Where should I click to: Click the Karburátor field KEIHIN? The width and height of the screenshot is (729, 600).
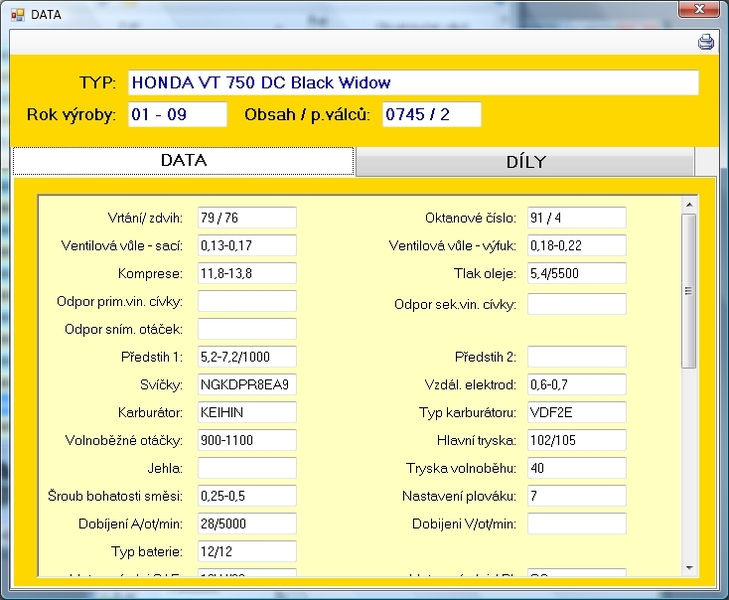tap(247, 413)
